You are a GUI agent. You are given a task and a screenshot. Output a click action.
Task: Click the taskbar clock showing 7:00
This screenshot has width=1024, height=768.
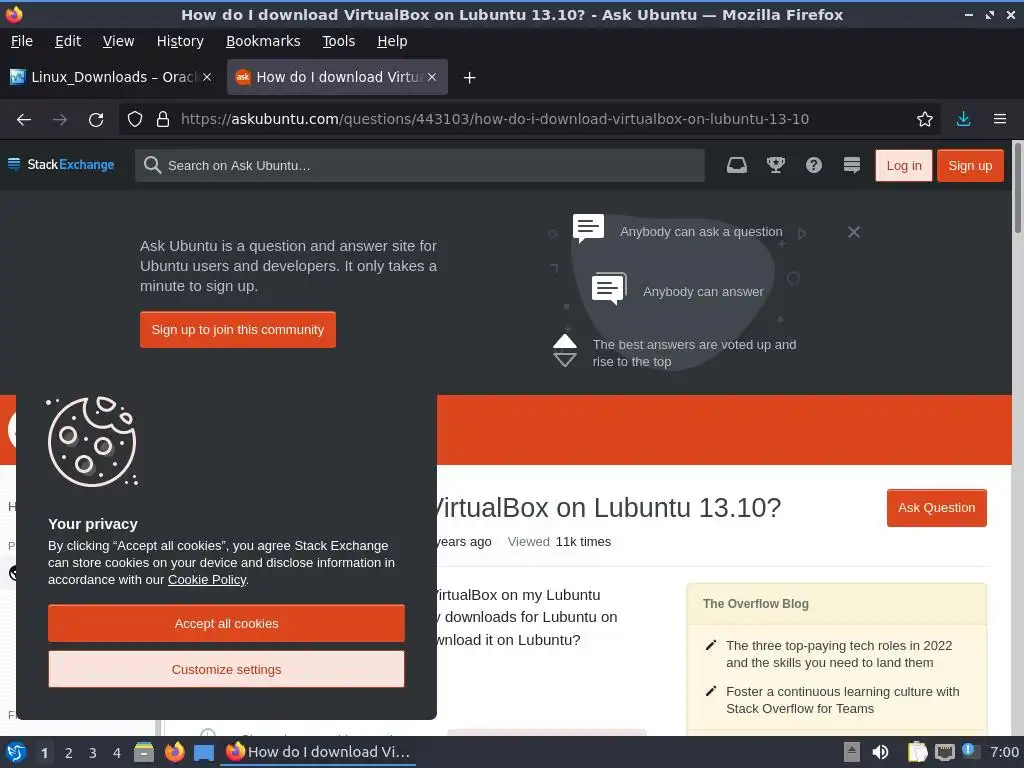point(1004,752)
